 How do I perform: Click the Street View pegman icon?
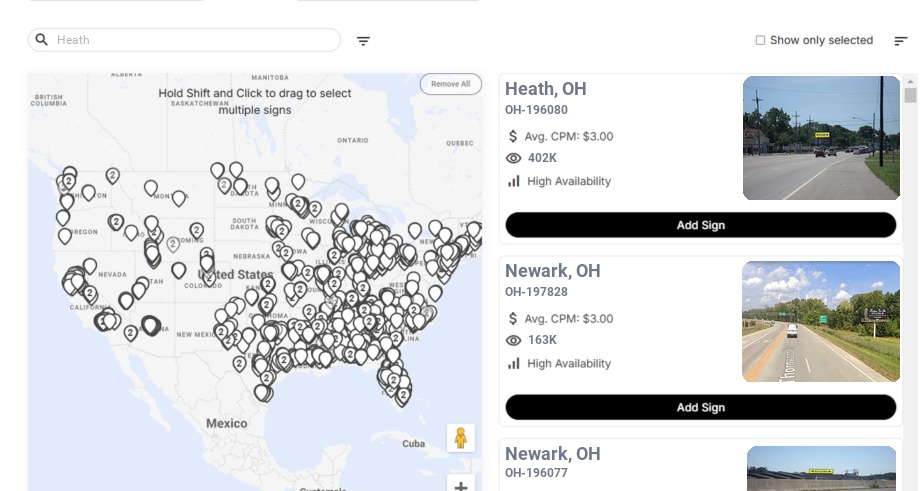tap(460, 438)
